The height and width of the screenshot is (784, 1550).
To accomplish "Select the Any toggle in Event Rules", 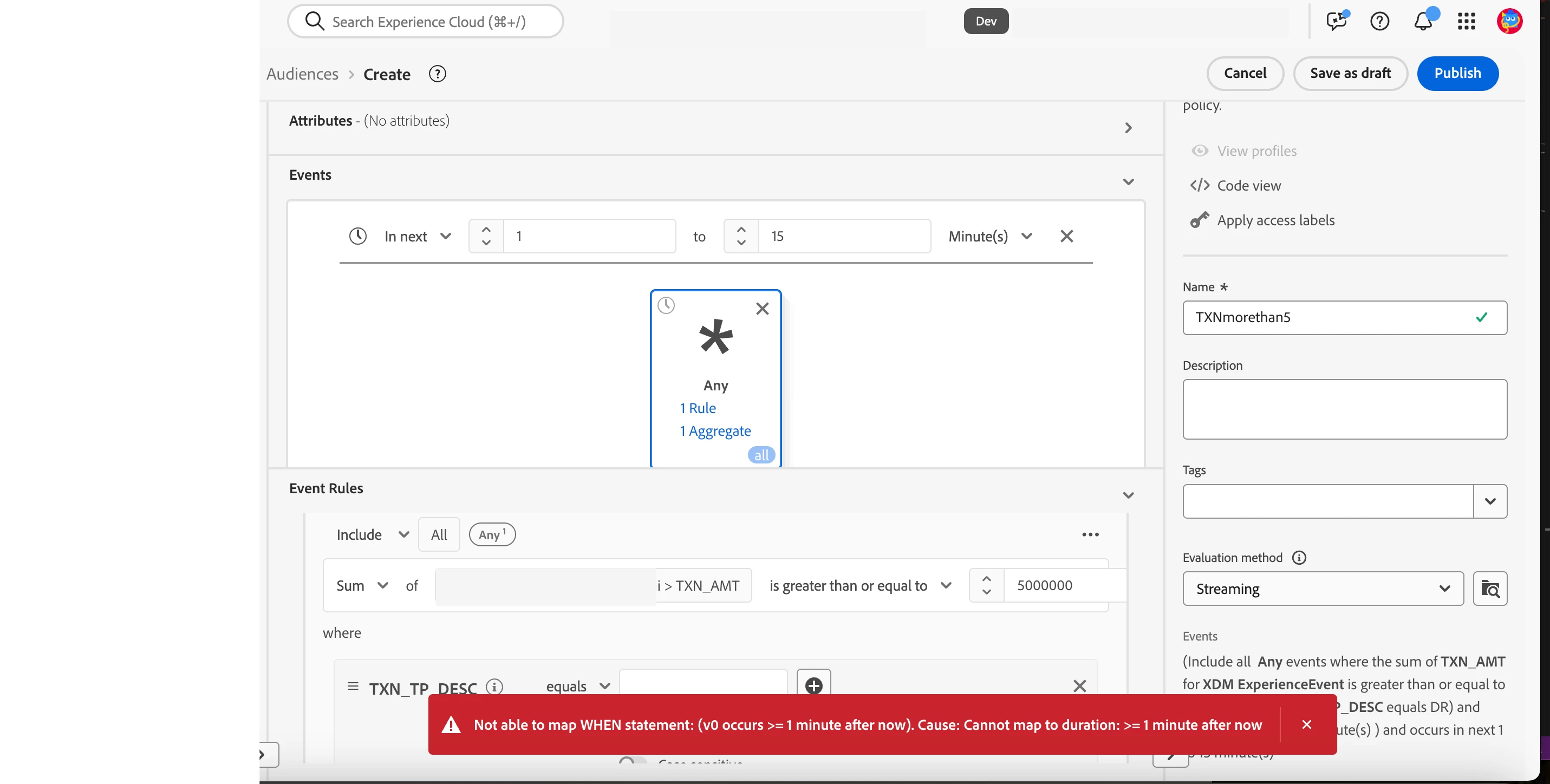I will click(x=492, y=534).
